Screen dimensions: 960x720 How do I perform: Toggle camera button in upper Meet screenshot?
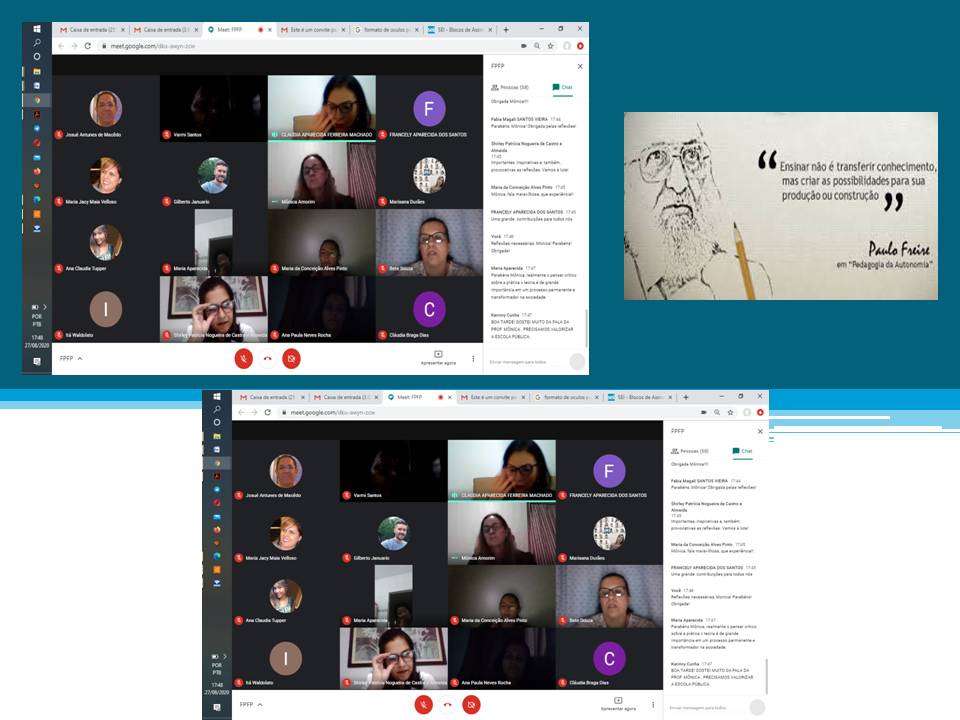pos(291,359)
